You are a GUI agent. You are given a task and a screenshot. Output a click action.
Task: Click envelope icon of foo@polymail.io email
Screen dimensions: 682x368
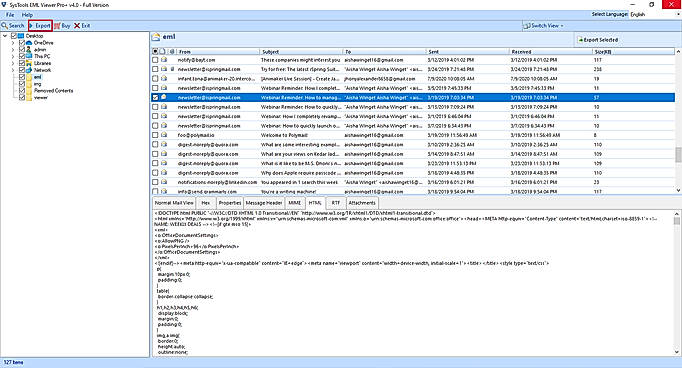pos(164,135)
